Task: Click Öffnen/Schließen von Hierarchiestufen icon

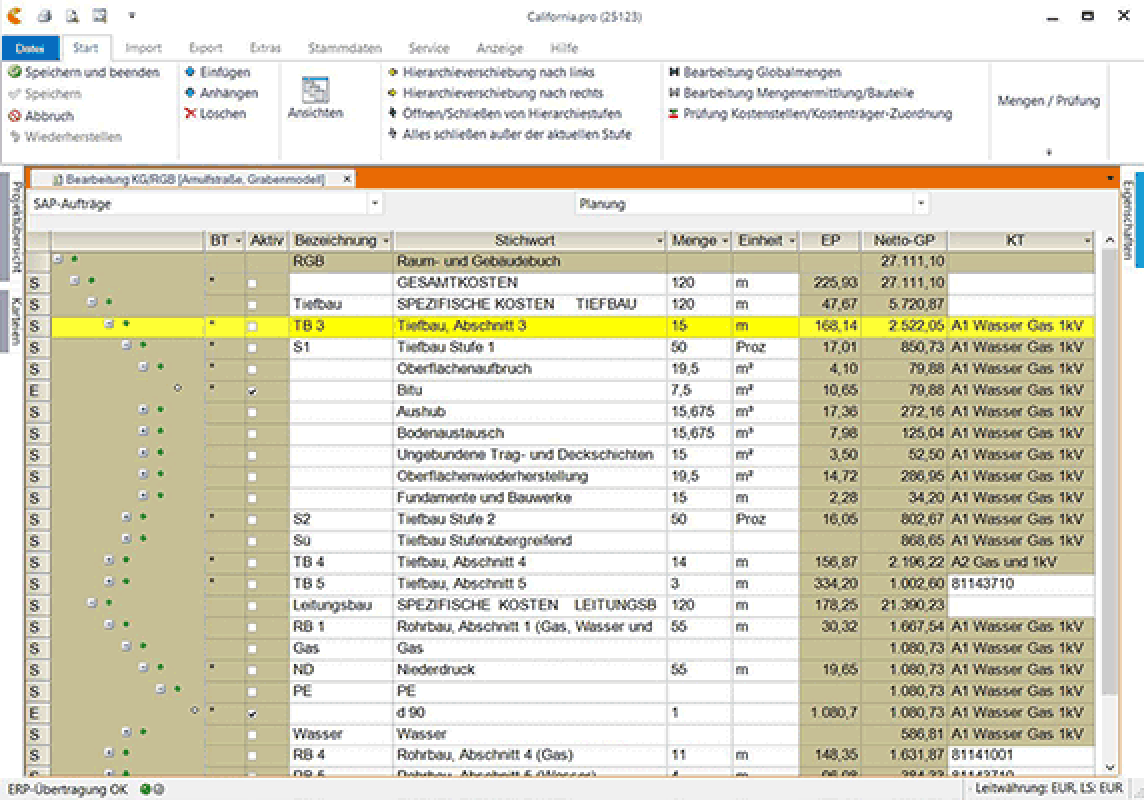Action: 393,113
